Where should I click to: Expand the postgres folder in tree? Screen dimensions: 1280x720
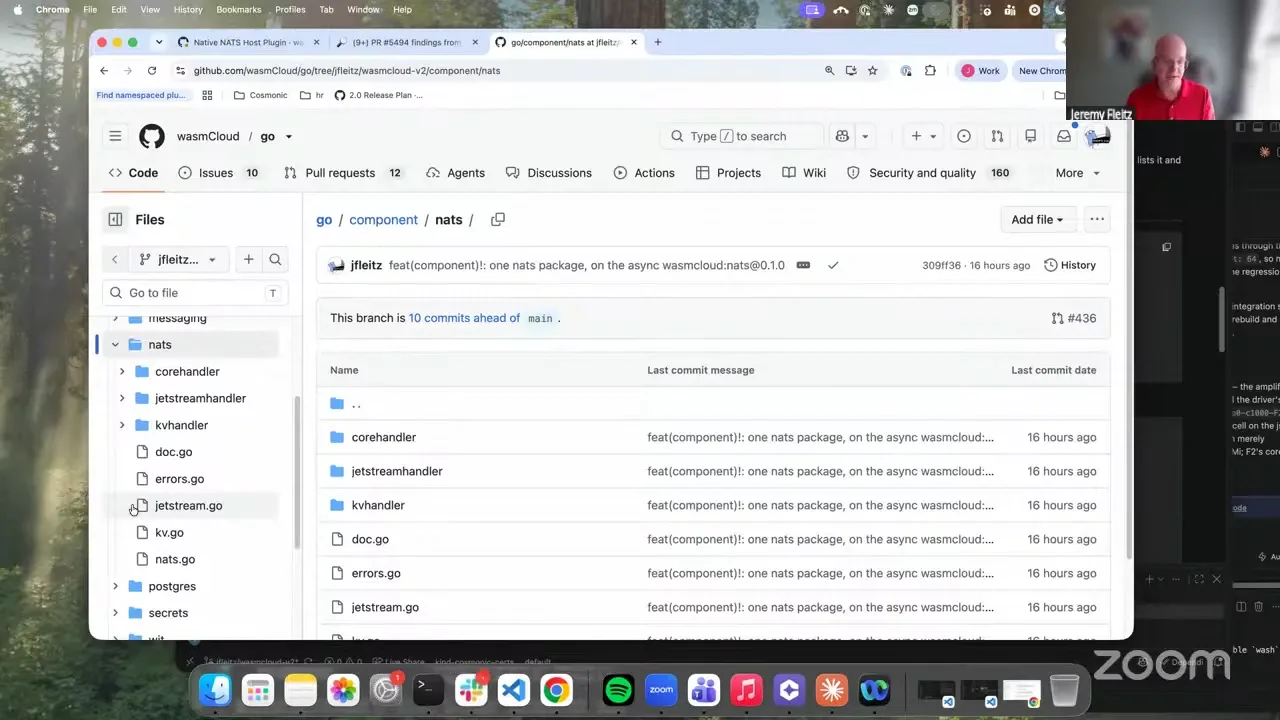click(115, 586)
